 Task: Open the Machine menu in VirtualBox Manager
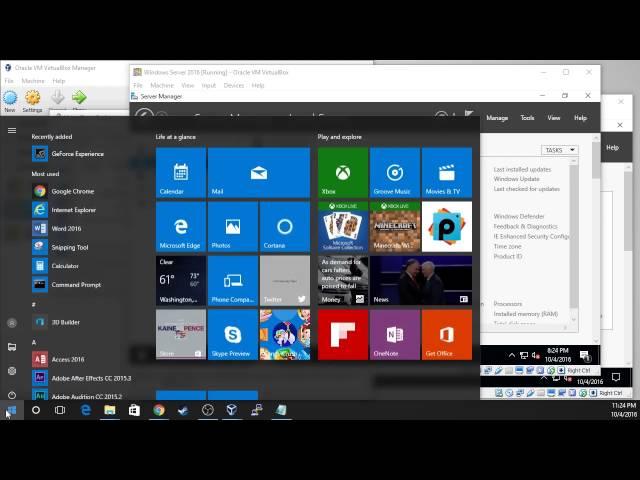pyautogui.click(x=33, y=81)
